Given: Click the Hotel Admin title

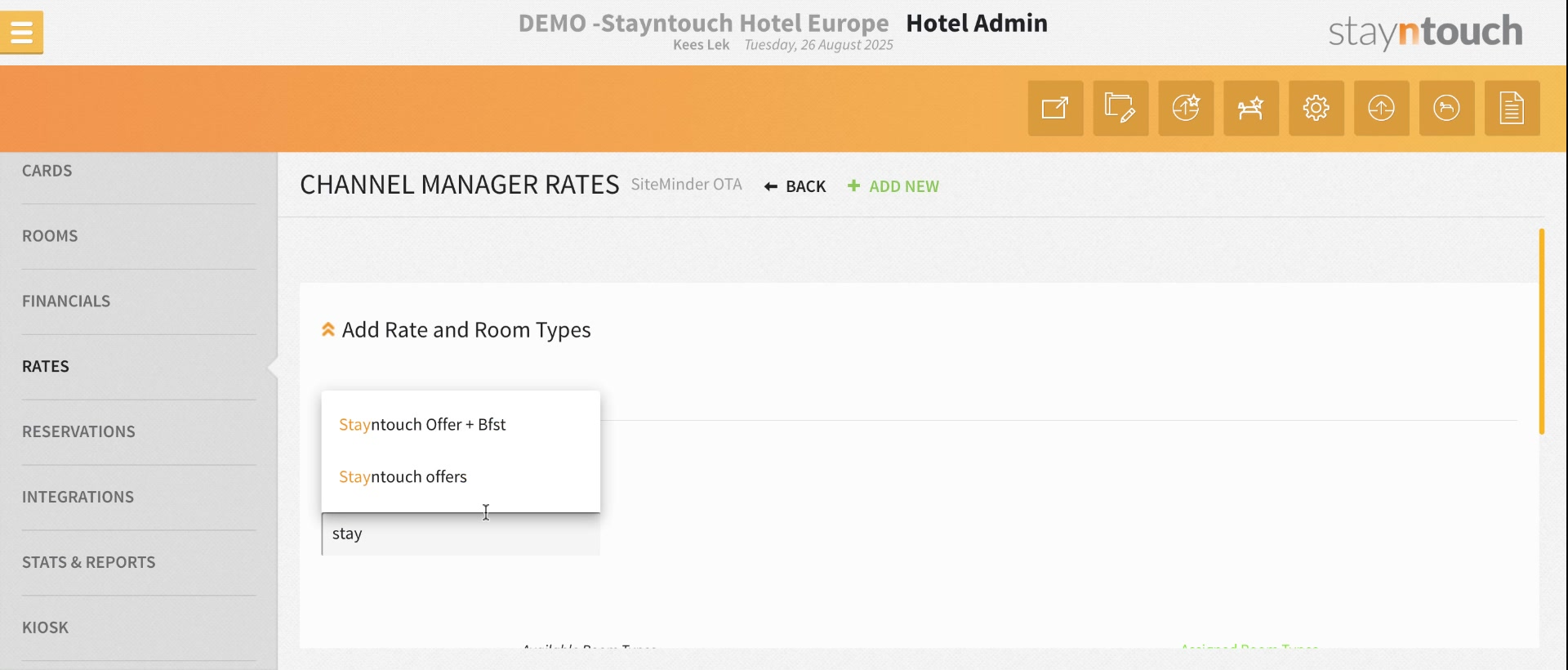Looking at the screenshot, I should coord(977,23).
